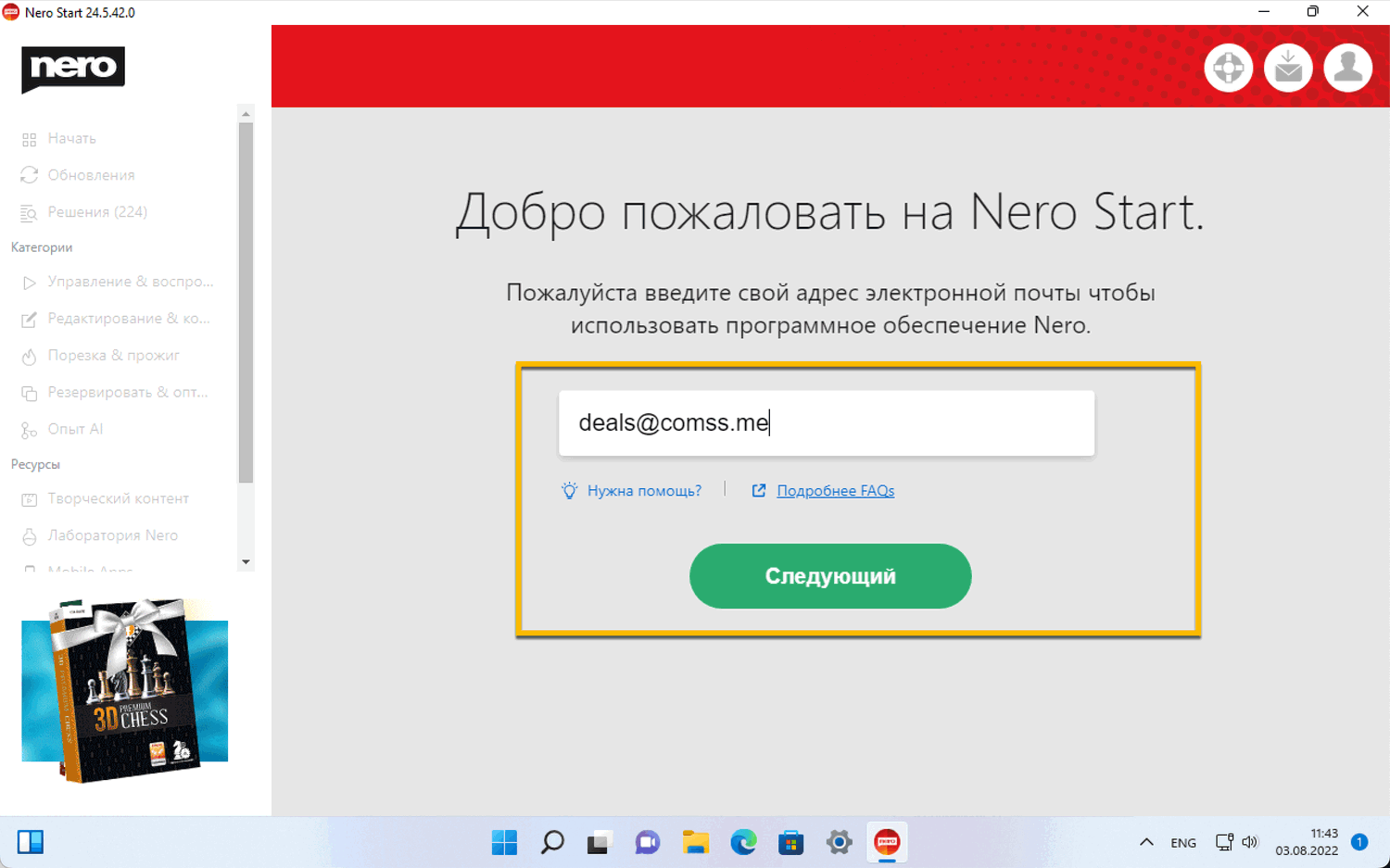Open Лаборатория Nero resource
Viewport: 1390px width, 868px height.
coord(113,535)
